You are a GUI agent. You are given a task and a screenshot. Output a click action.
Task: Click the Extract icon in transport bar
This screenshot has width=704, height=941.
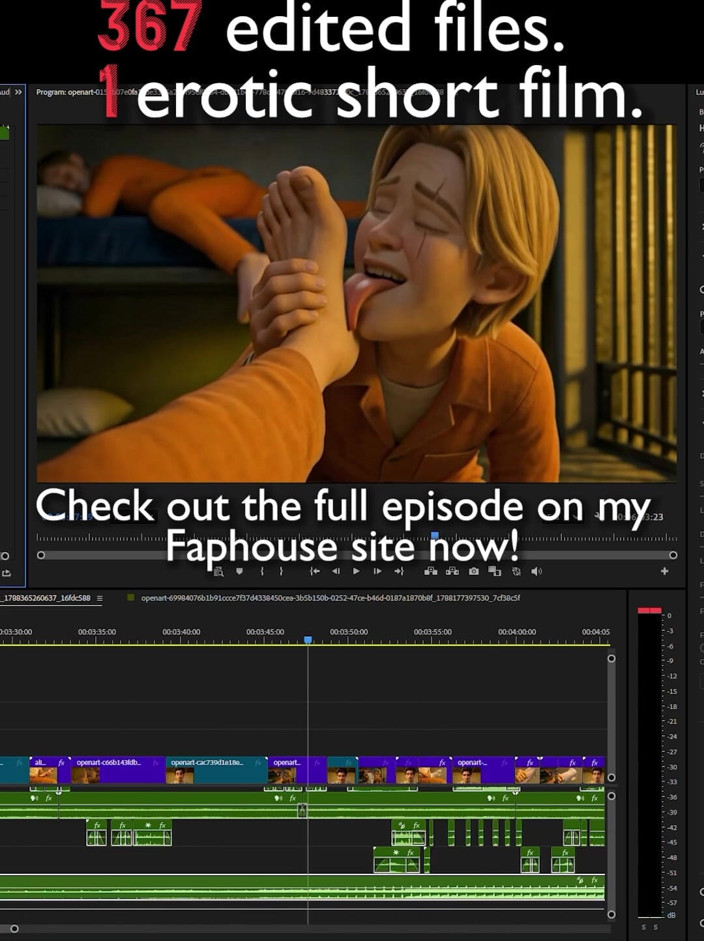click(452, 571)
